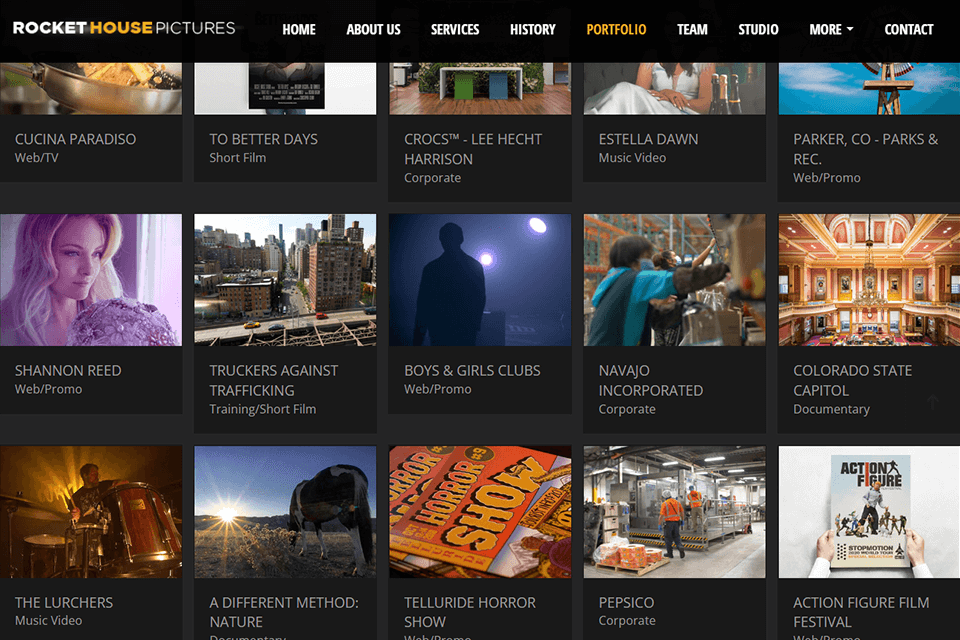Open the To Better Days poster thumbnail
The image size is (960, 640).
(x=285, y=88)
